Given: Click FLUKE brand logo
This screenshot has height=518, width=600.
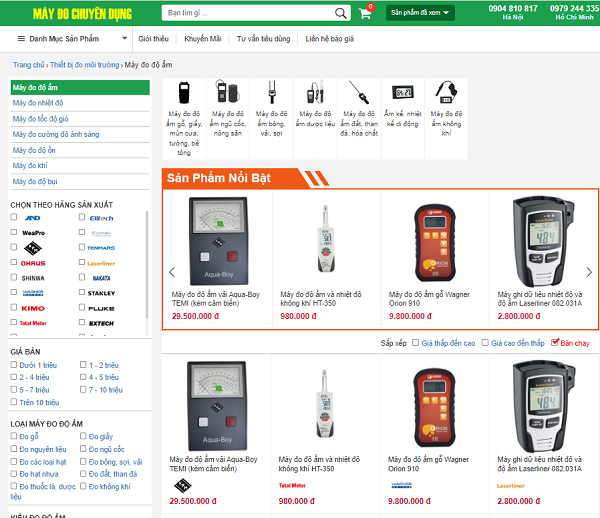Looking at the screenshot, I should coord(101,308).
